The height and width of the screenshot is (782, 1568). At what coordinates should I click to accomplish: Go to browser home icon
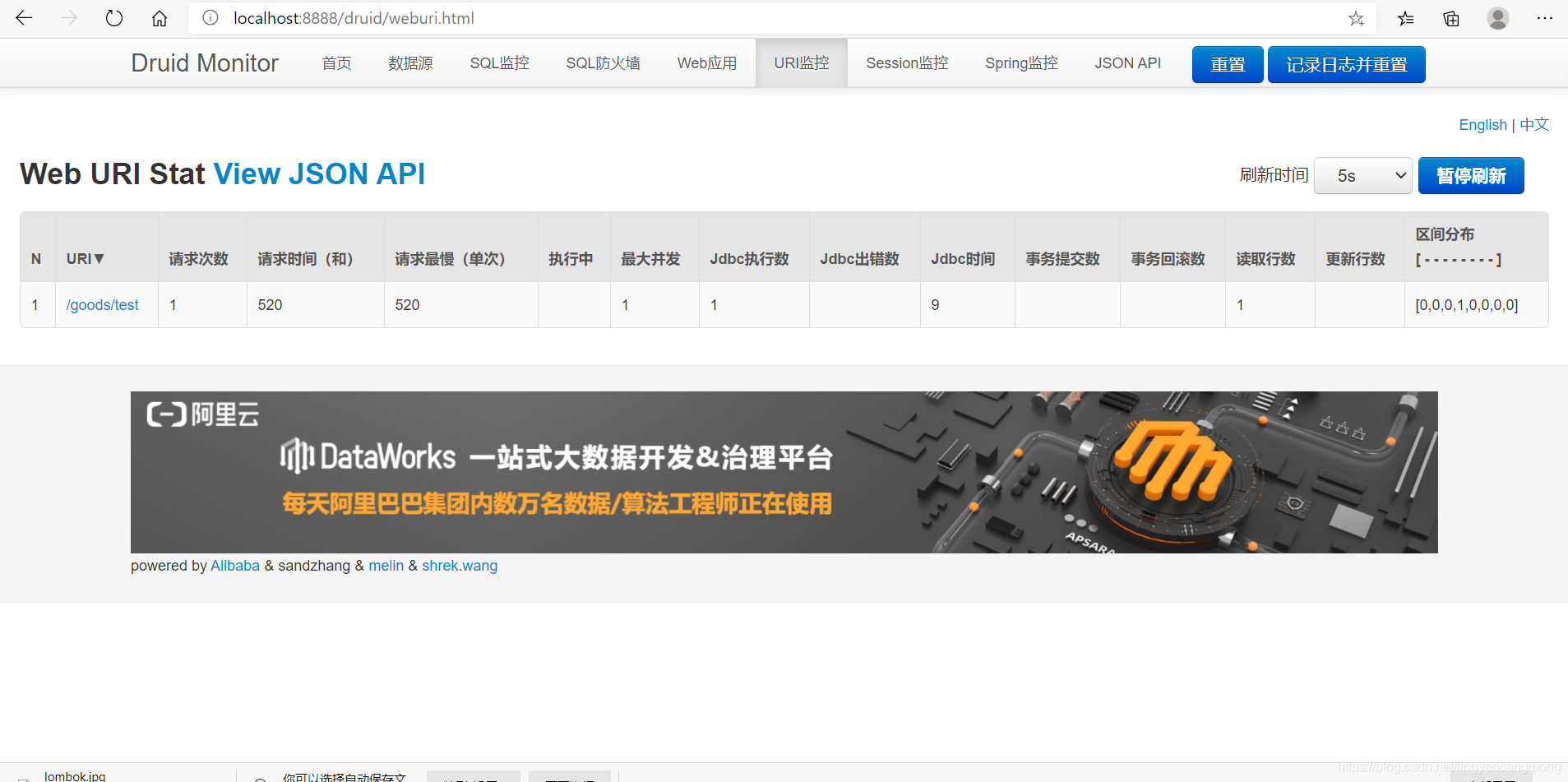click(x=160, y=18)
